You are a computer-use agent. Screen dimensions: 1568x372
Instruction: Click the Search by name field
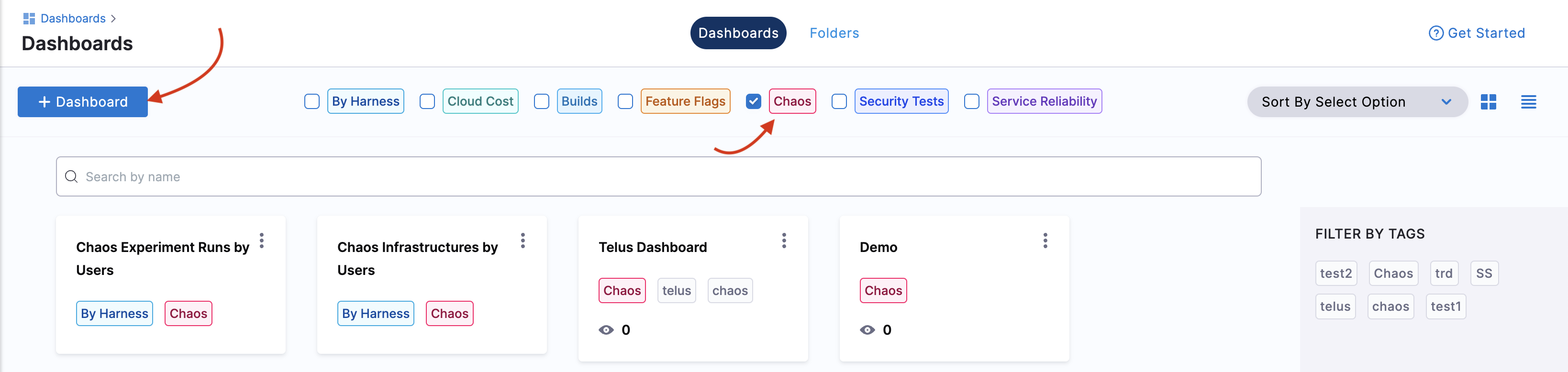click(658, 177)
